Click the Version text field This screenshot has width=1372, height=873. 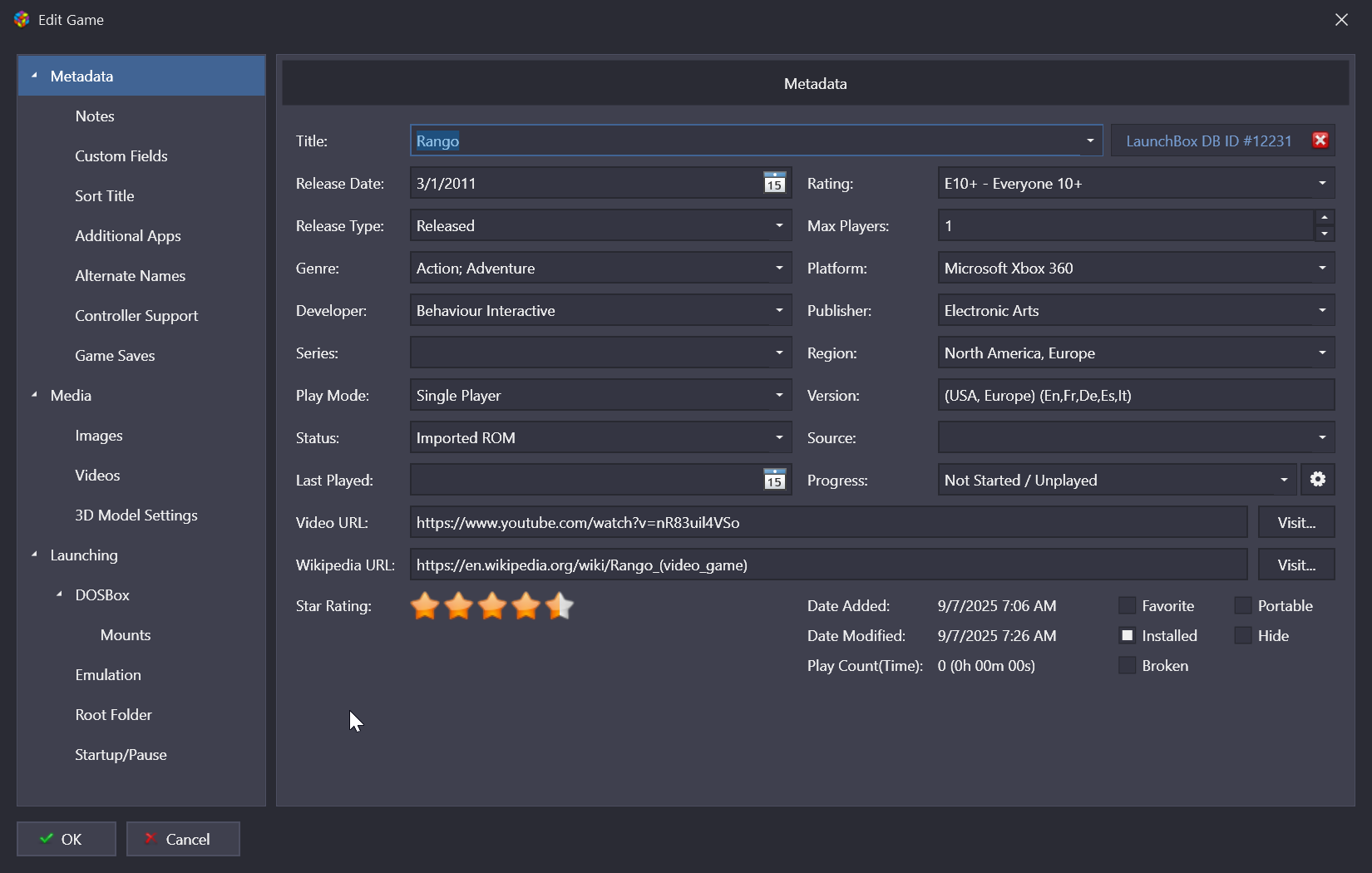1136,395
